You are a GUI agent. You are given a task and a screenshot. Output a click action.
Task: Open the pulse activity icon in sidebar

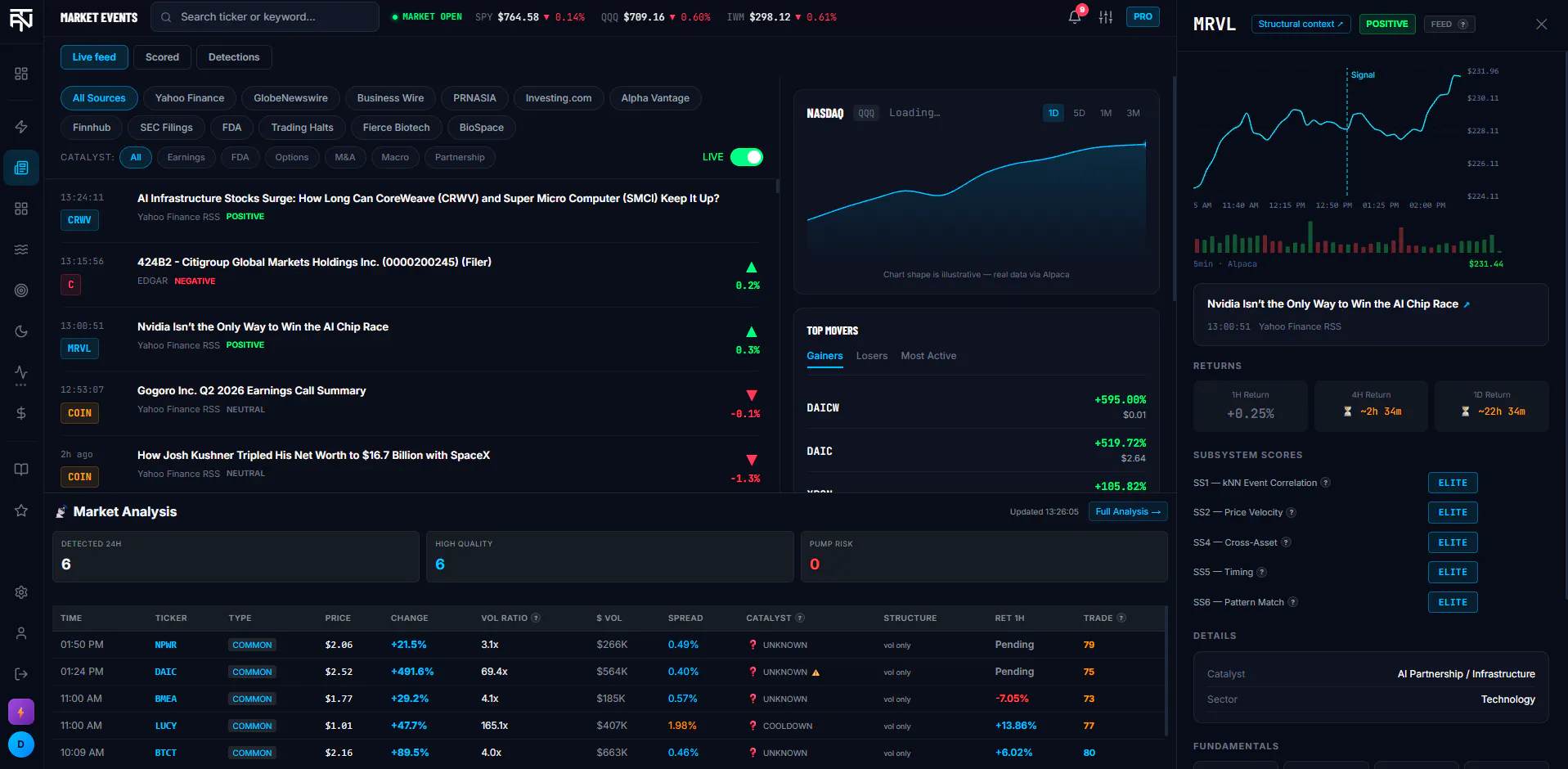[x=21, y=373]
